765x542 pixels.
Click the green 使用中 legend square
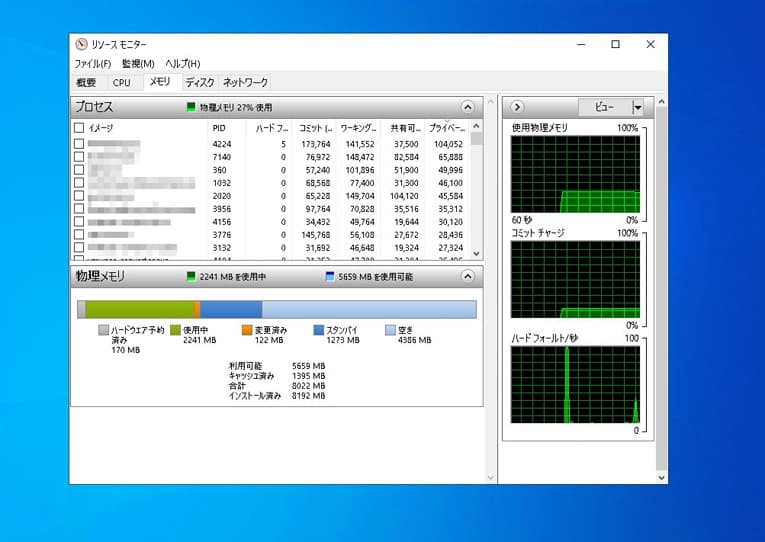175,329
